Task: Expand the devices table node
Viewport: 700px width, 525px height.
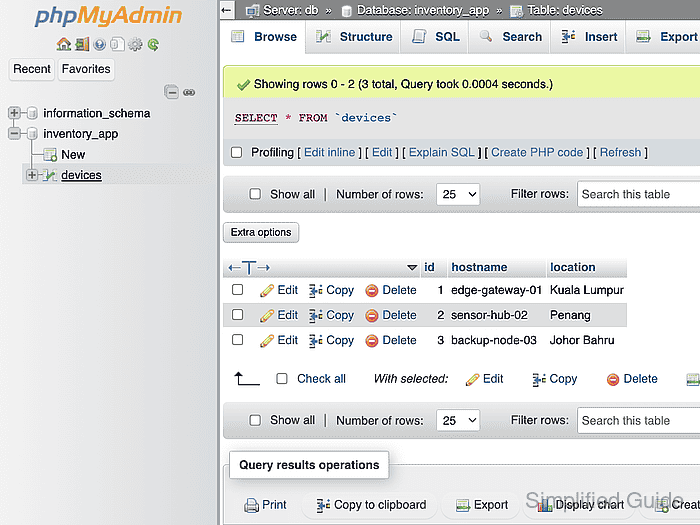Action: coord(32,175)
